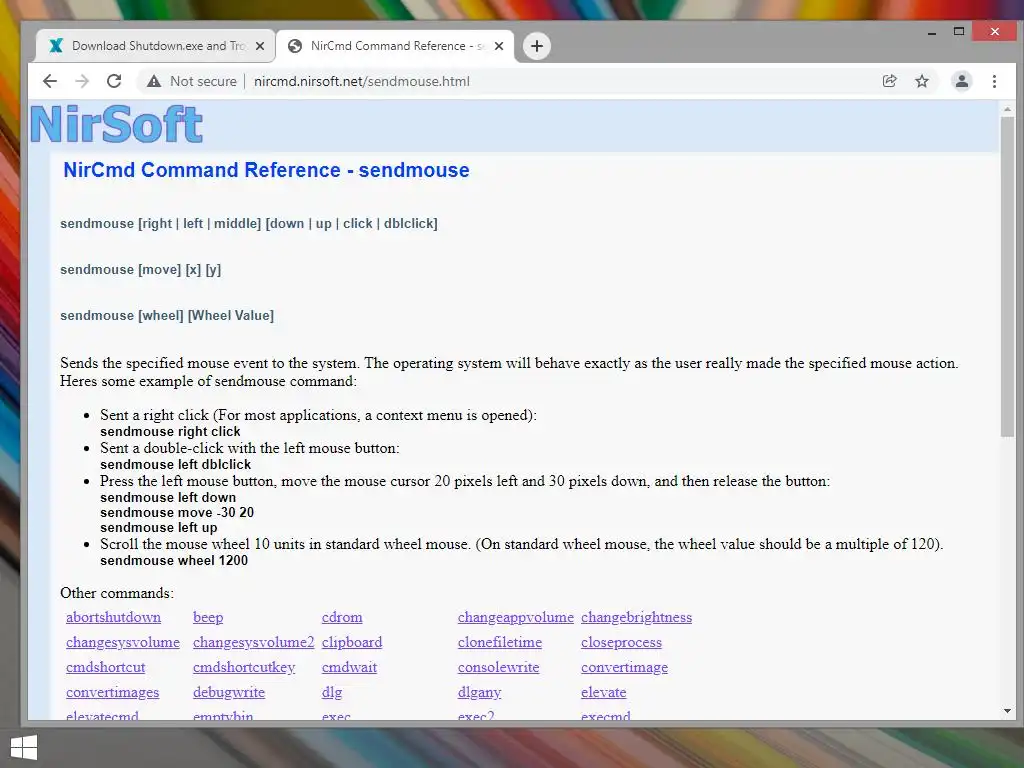Click the 'sendmouse left dblclick' example text

click(x=175, y=464)
